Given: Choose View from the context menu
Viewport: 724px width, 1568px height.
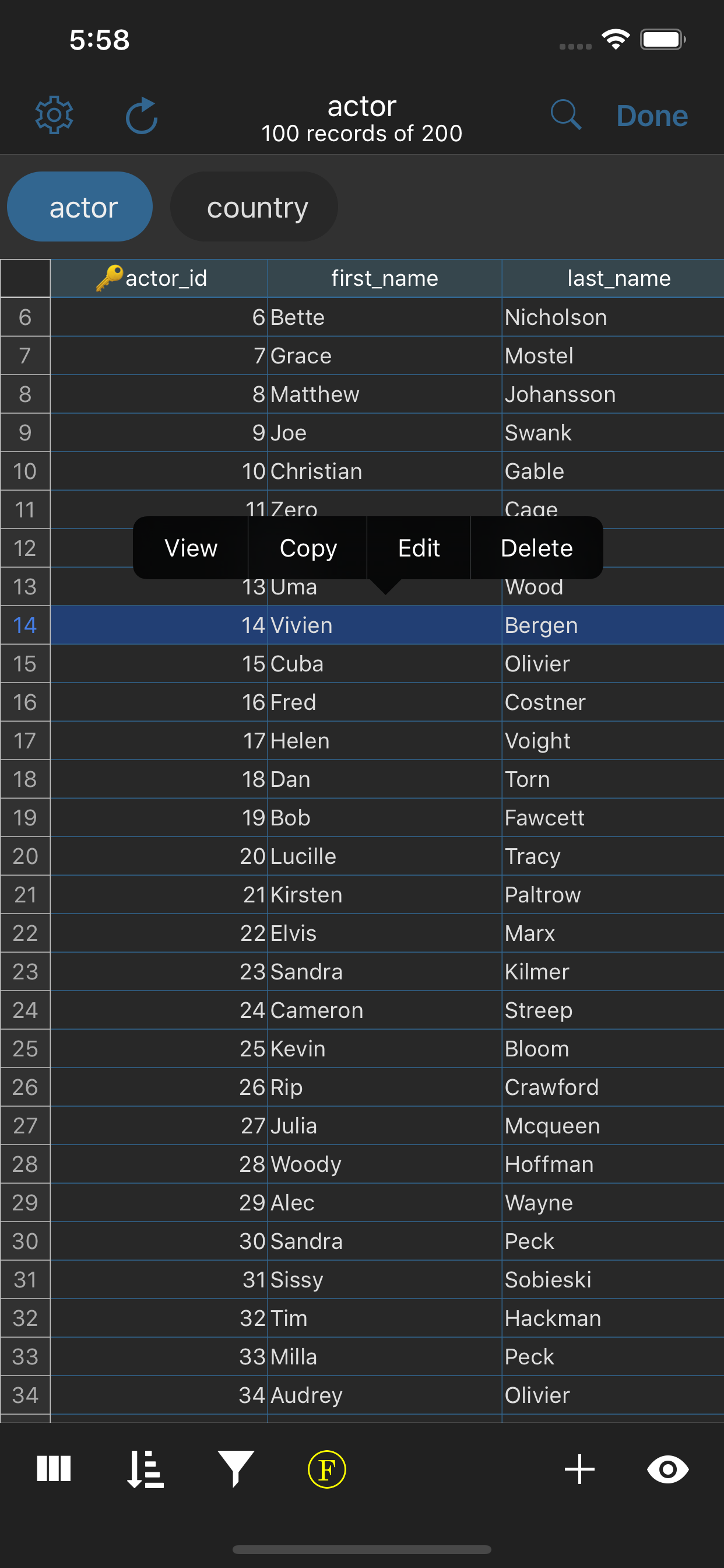Looking at the screenshot, I should pos(190,548).
